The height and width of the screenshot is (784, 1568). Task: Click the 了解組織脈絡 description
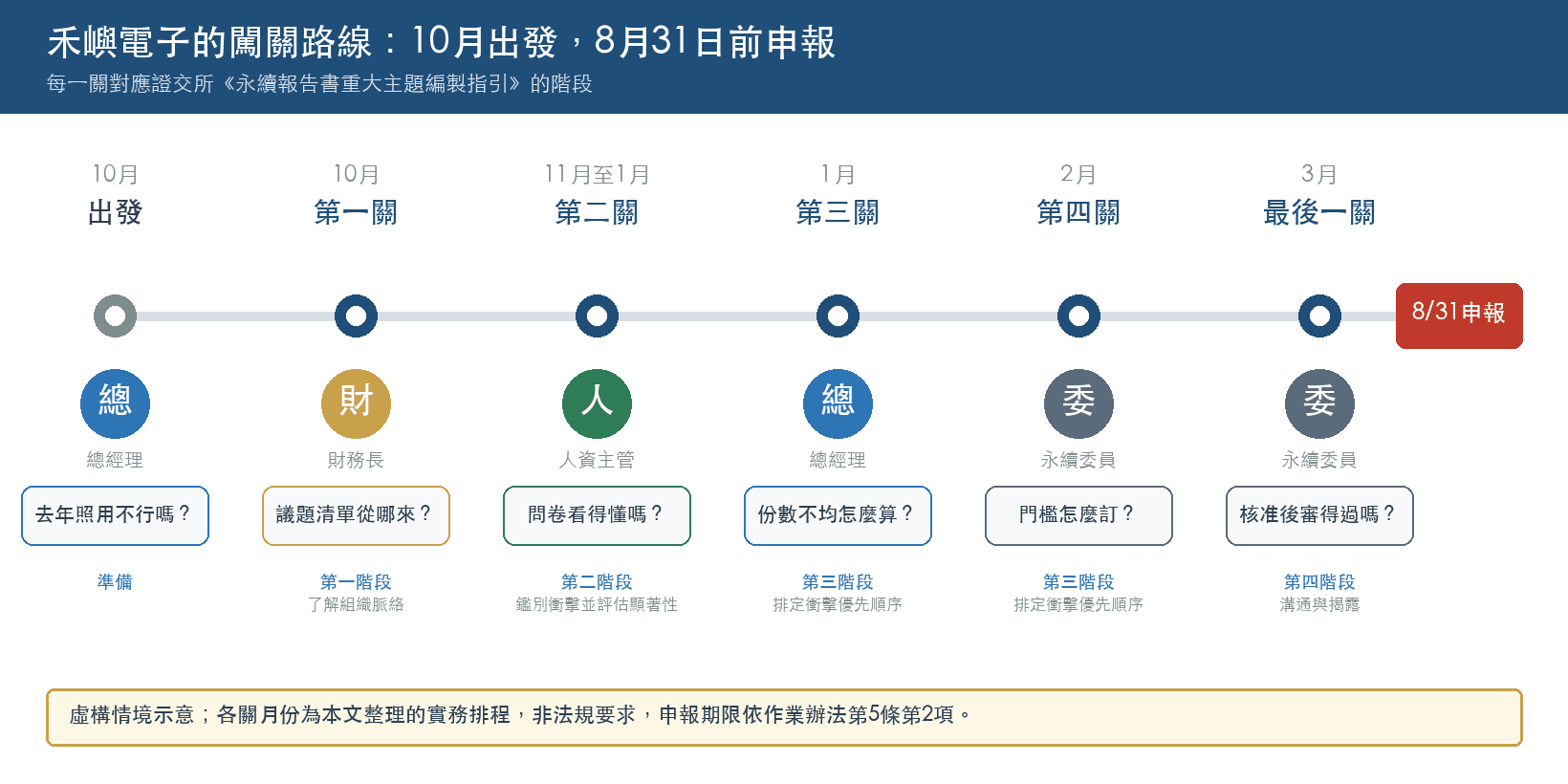[x=356, y=604]
